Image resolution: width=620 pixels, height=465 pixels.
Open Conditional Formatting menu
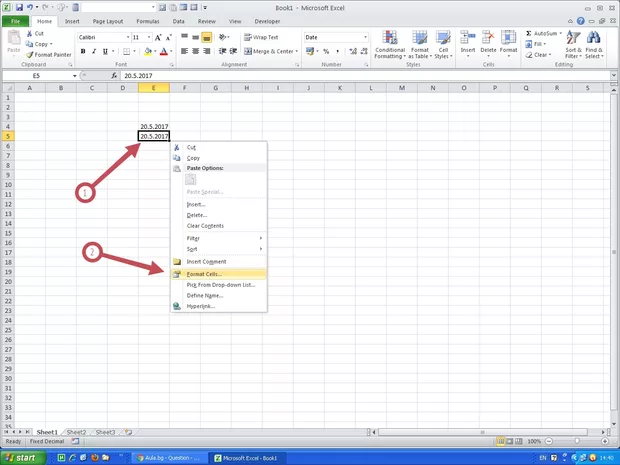[390, 44]
